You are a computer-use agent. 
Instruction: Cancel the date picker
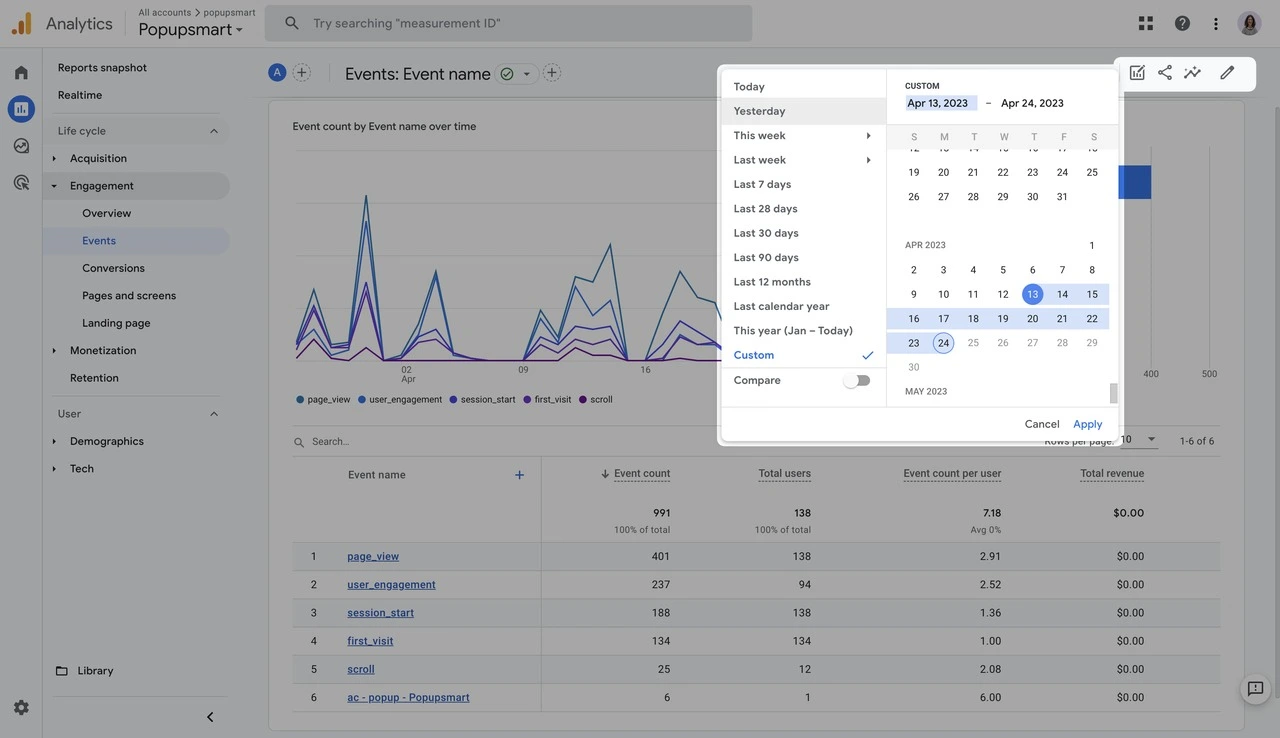coord(1042,424)
